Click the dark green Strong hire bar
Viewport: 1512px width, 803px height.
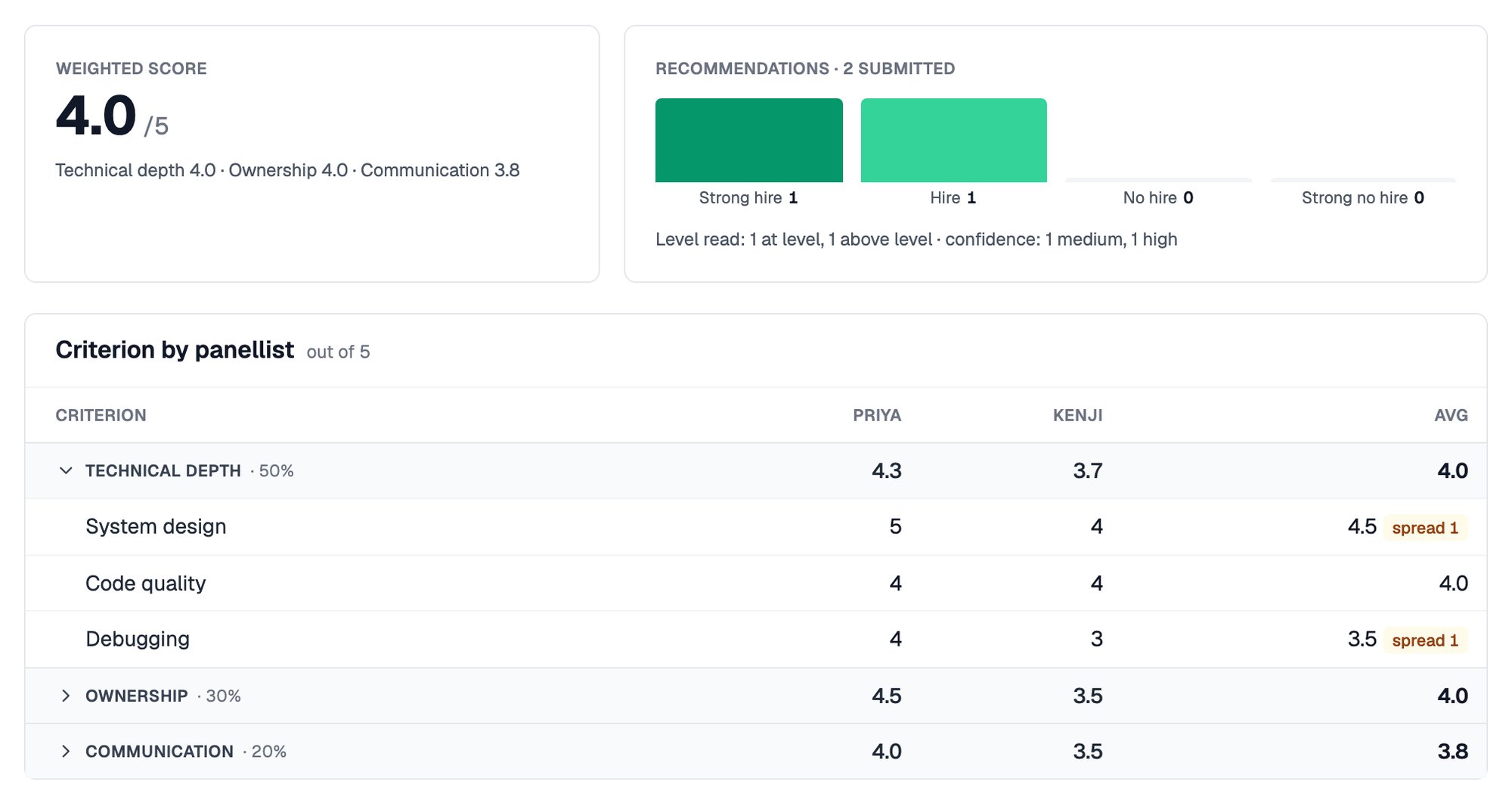[x=748, y=140]
